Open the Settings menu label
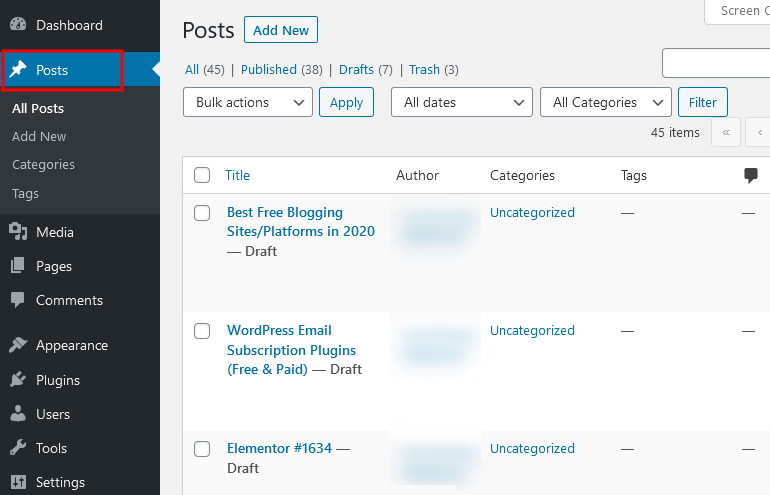The width and height of the screenshot is (770, 495). [60, 482]
